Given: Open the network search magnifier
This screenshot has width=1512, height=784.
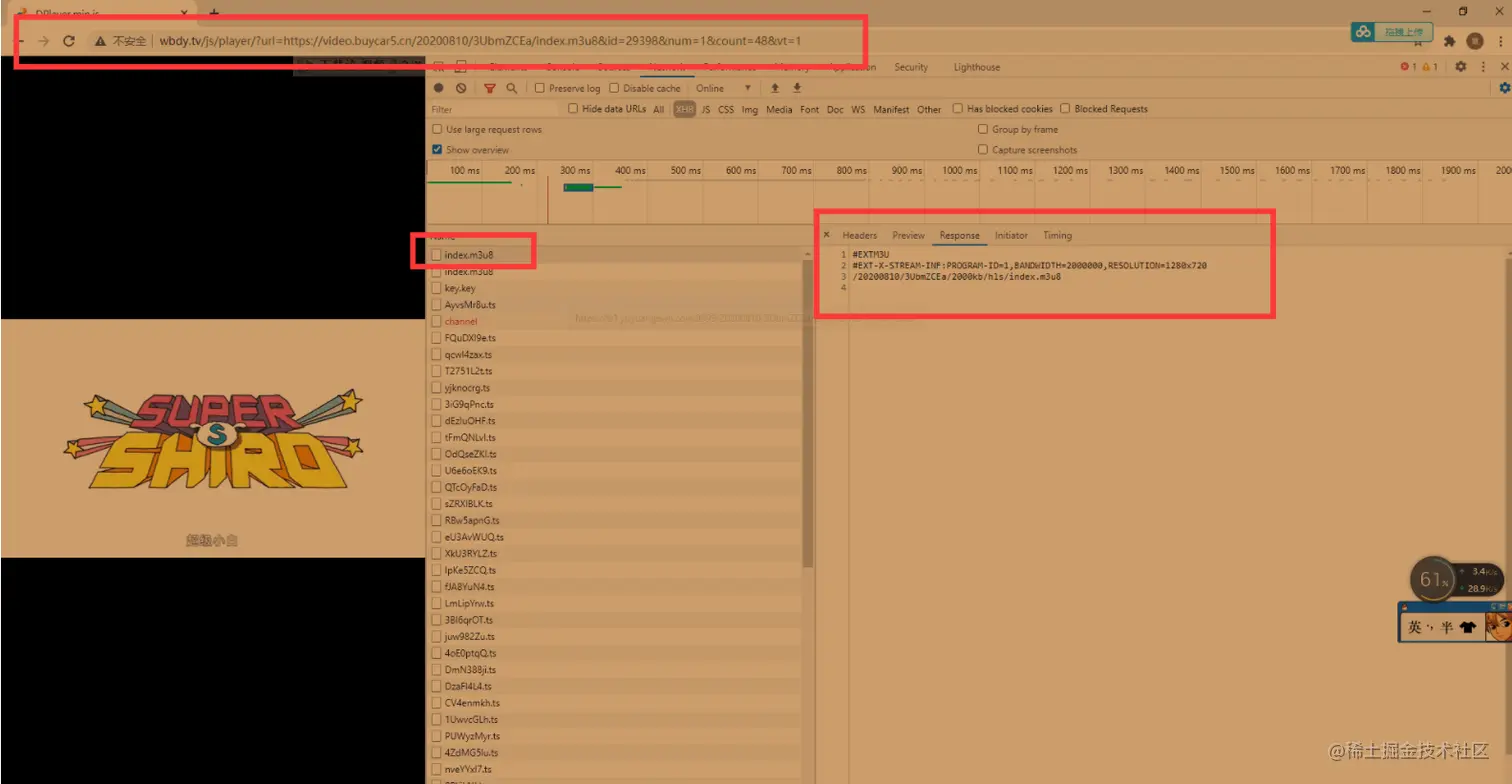Looking at the screenshot, I should click(x=510, y=88).
